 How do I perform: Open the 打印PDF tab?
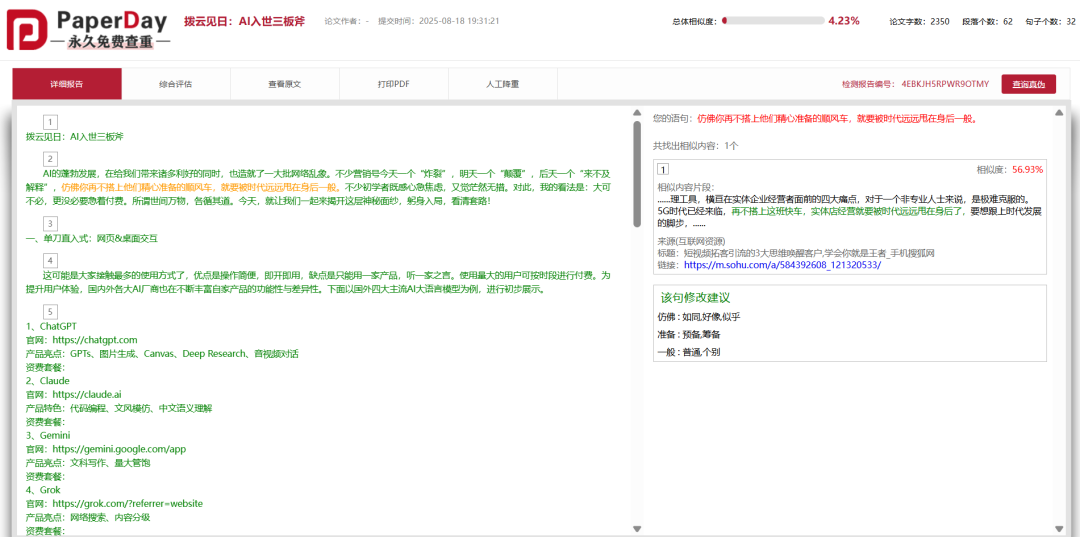393,84
